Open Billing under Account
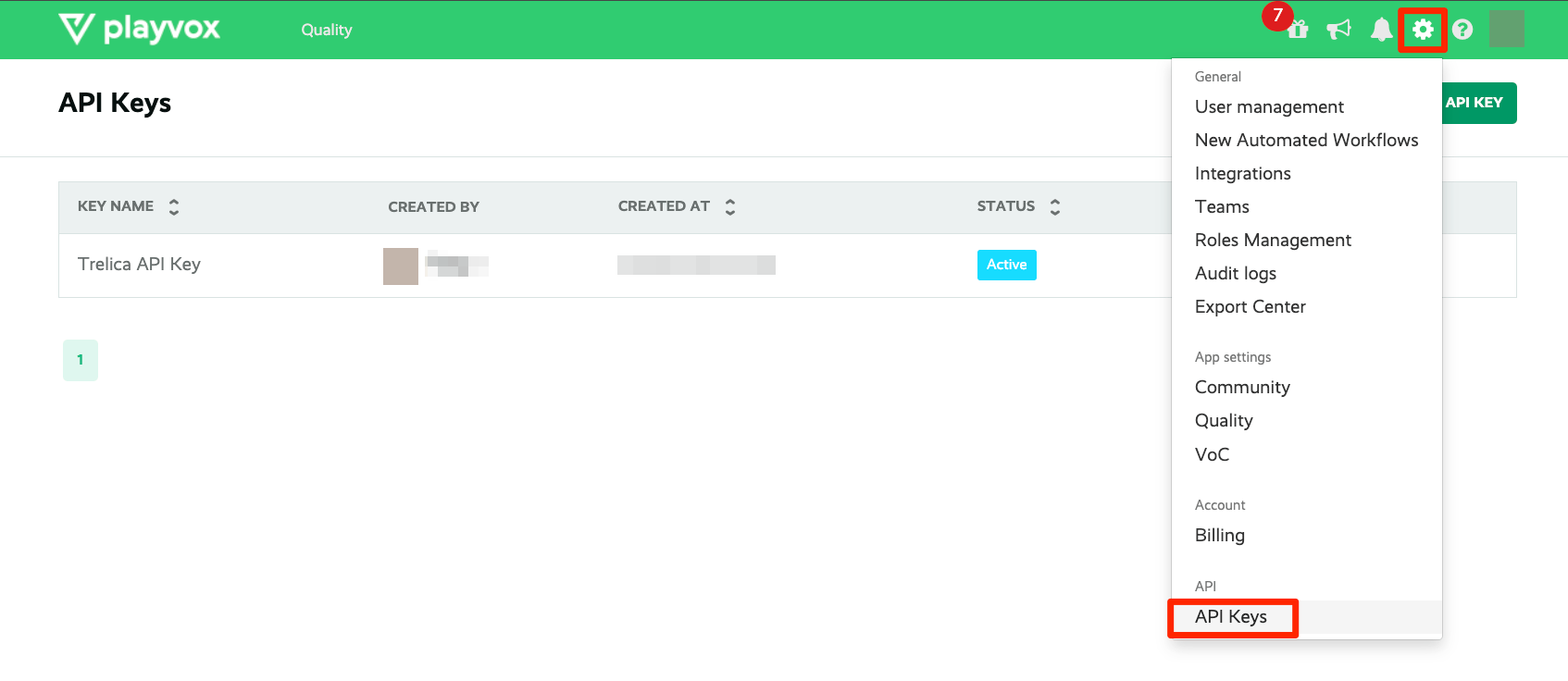This screenshot has height=681, width=1568. pyautogui.click(x=1219, y=536)
